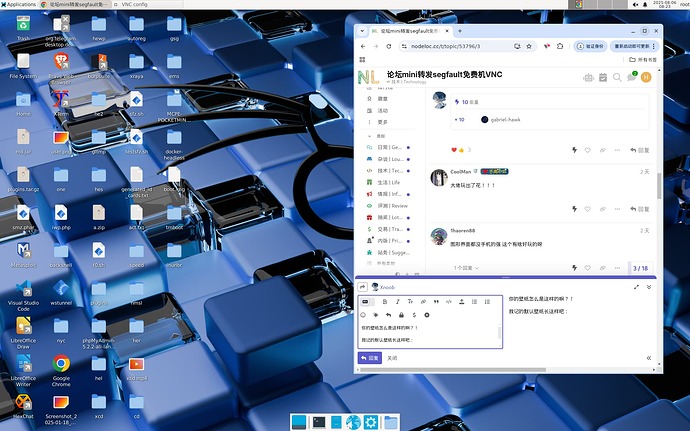690x431 pixels.
Task: Expand the reply composer to fullscreen
Action: 636,287
